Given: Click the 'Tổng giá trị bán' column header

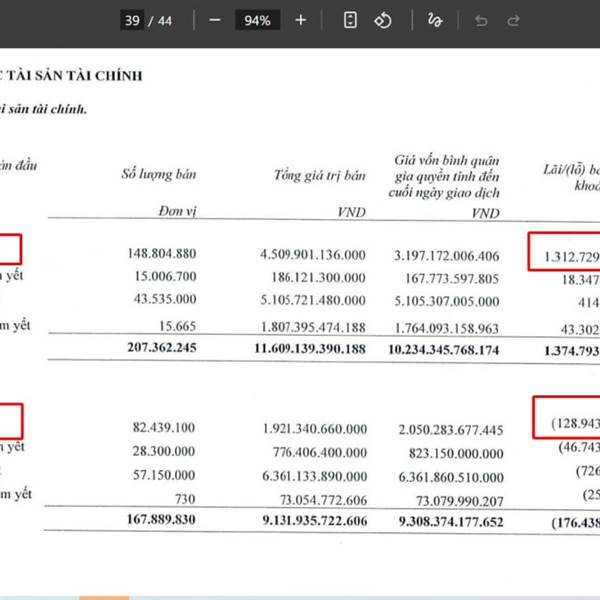Looking at the screenshot, I should (x=319, y=176).
